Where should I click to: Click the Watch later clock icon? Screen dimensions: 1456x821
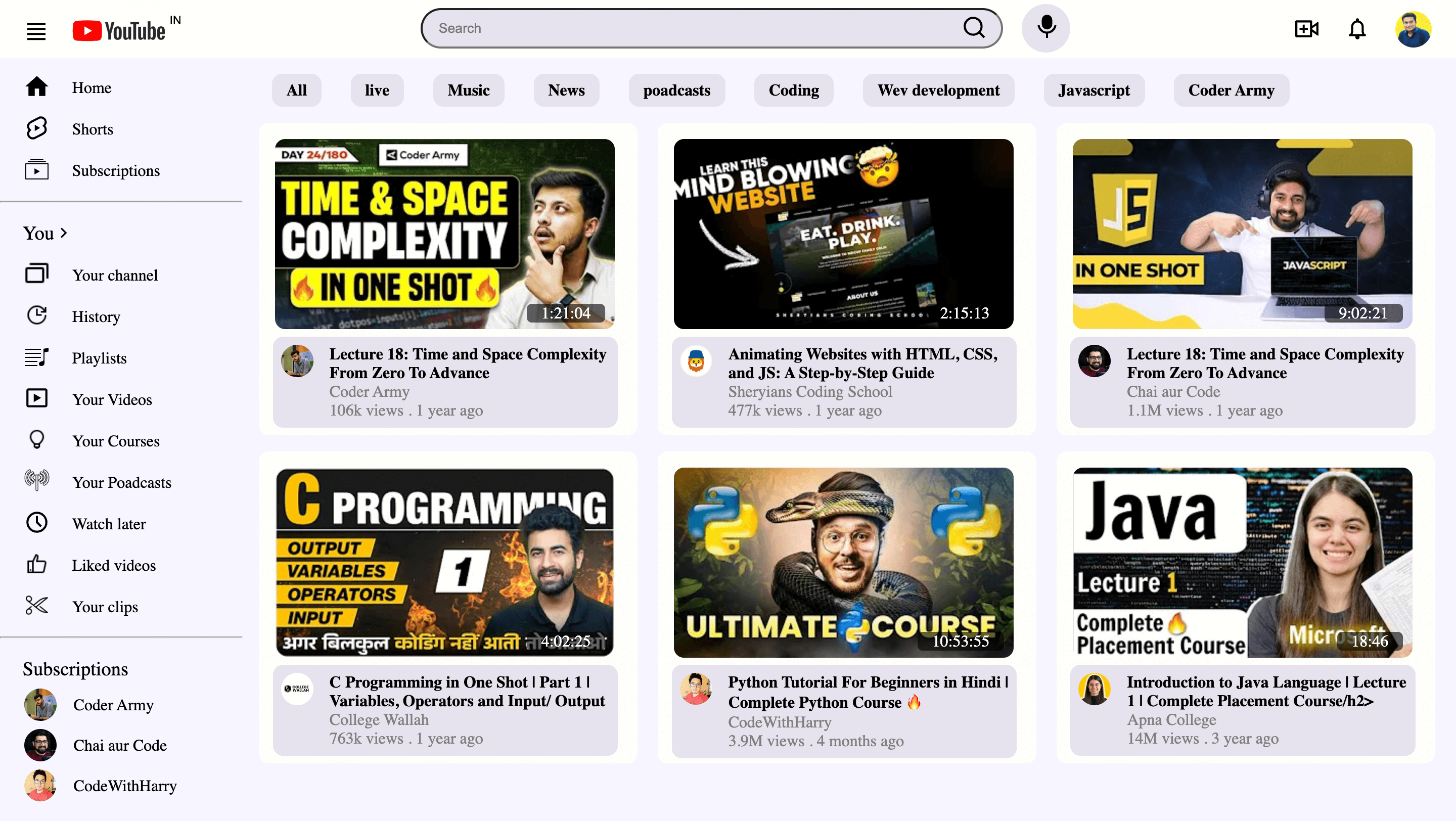[x=37, y=523]
